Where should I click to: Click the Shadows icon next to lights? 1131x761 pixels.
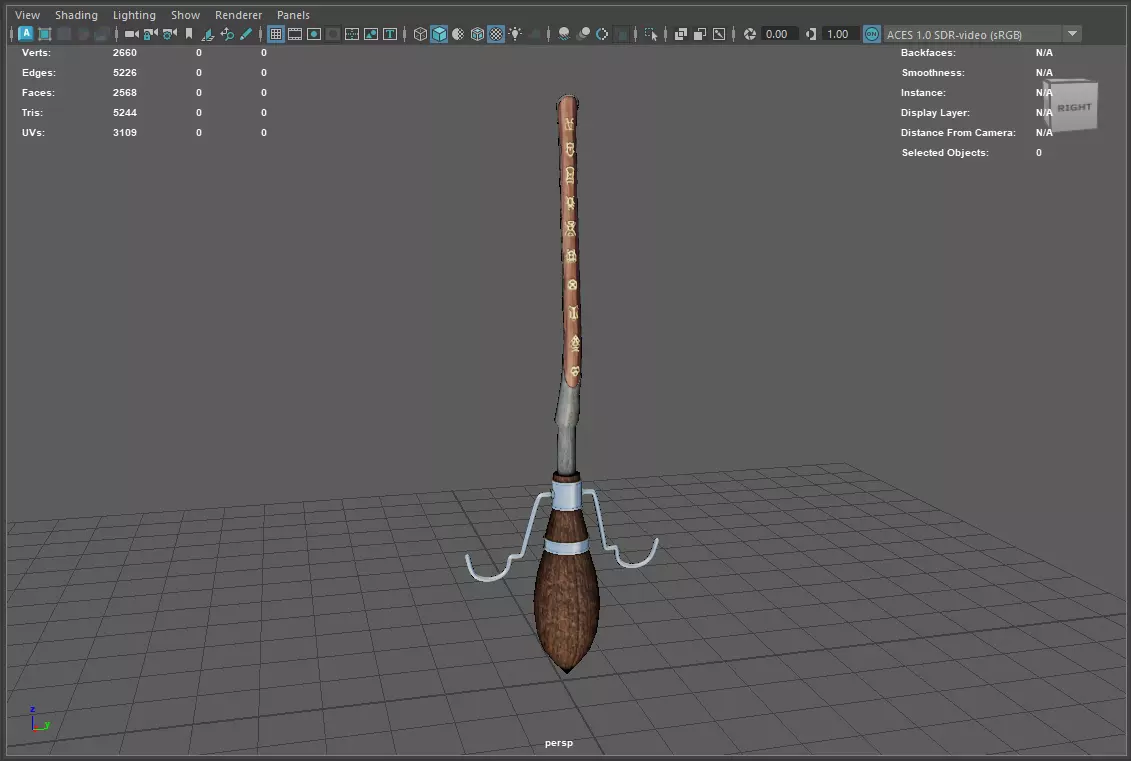click(534, 34)
